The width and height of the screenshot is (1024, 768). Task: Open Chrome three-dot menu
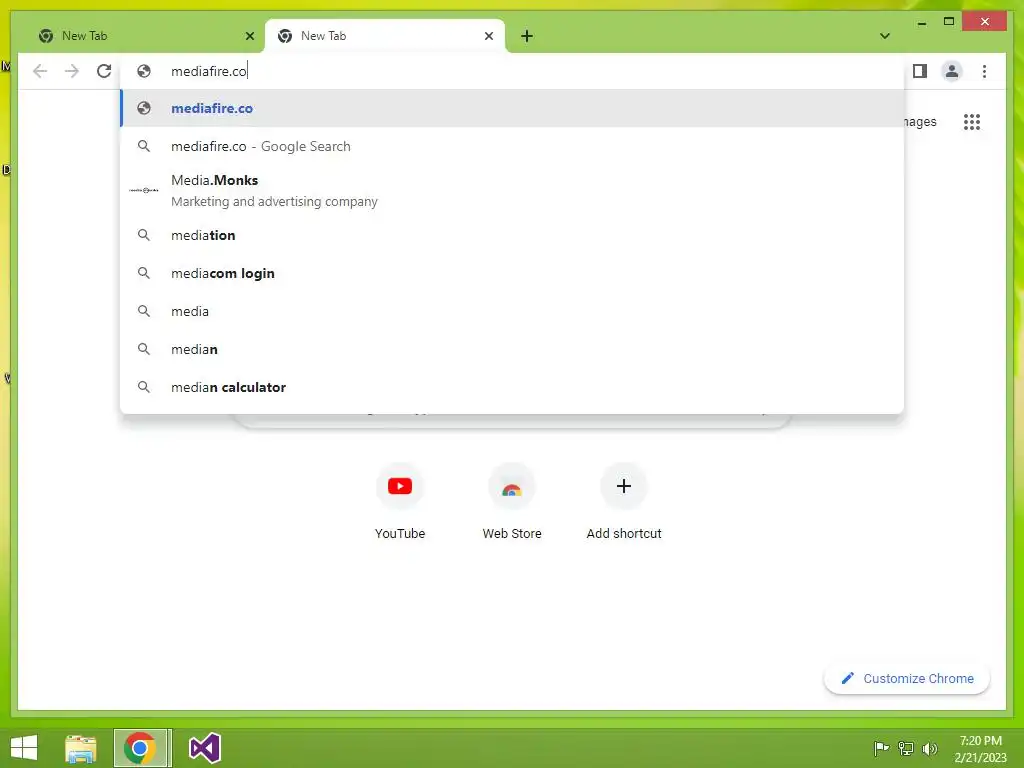click(984, 71)
